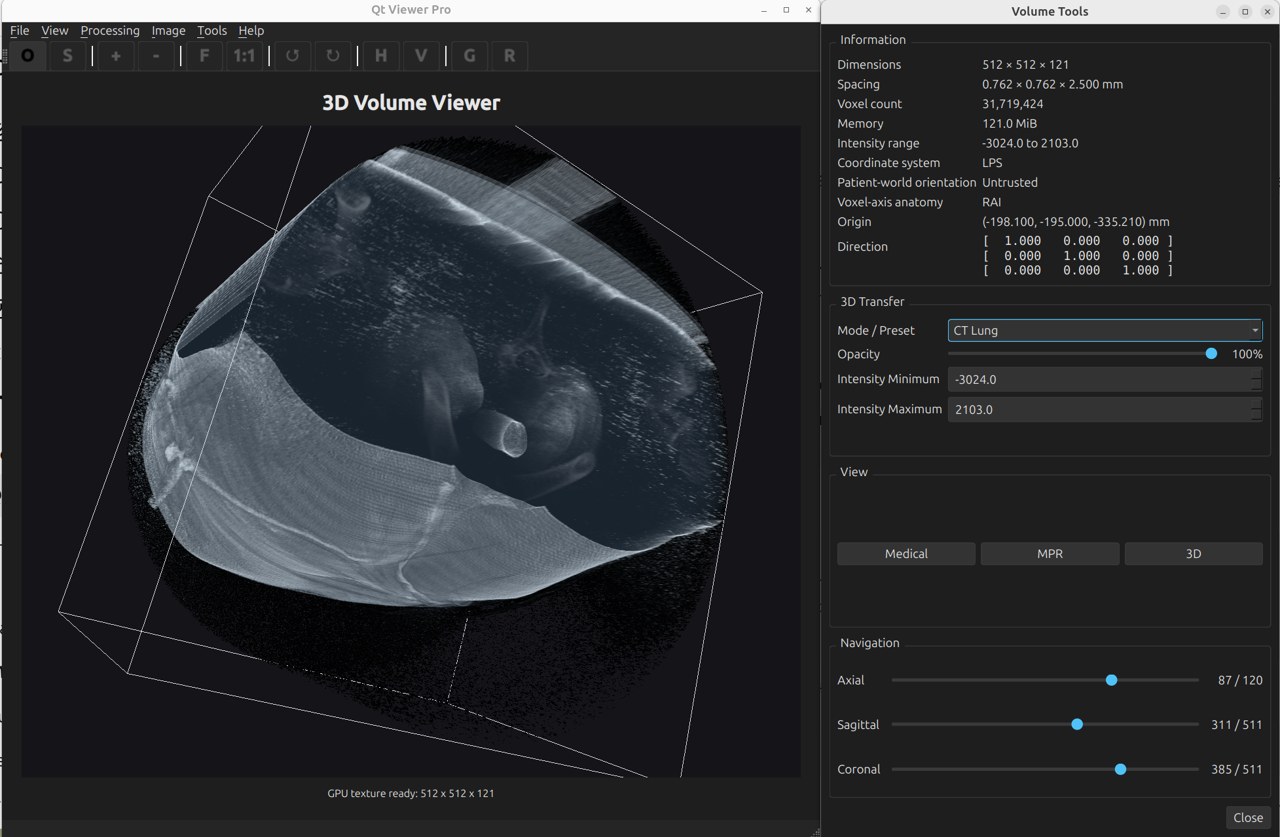The image size is (1280, 837).
Task: Click the Memory value '121.0 MiB'
Action: coord(1009,124)
